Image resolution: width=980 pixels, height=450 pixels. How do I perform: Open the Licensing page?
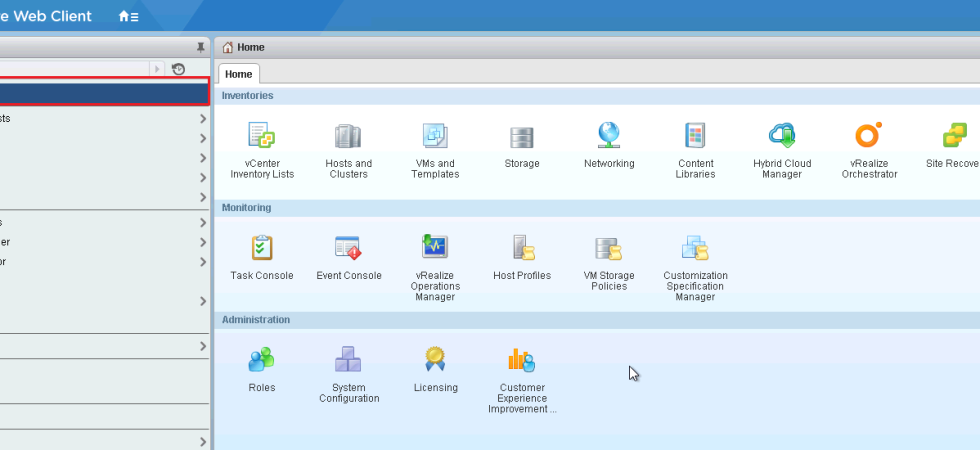[435, 370]
